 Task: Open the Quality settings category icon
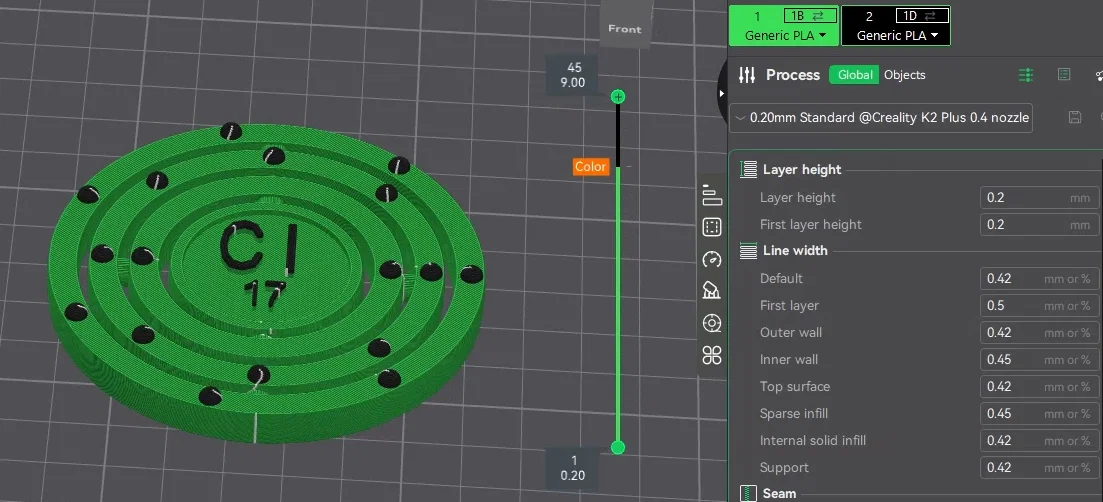[x=712, y=195]
